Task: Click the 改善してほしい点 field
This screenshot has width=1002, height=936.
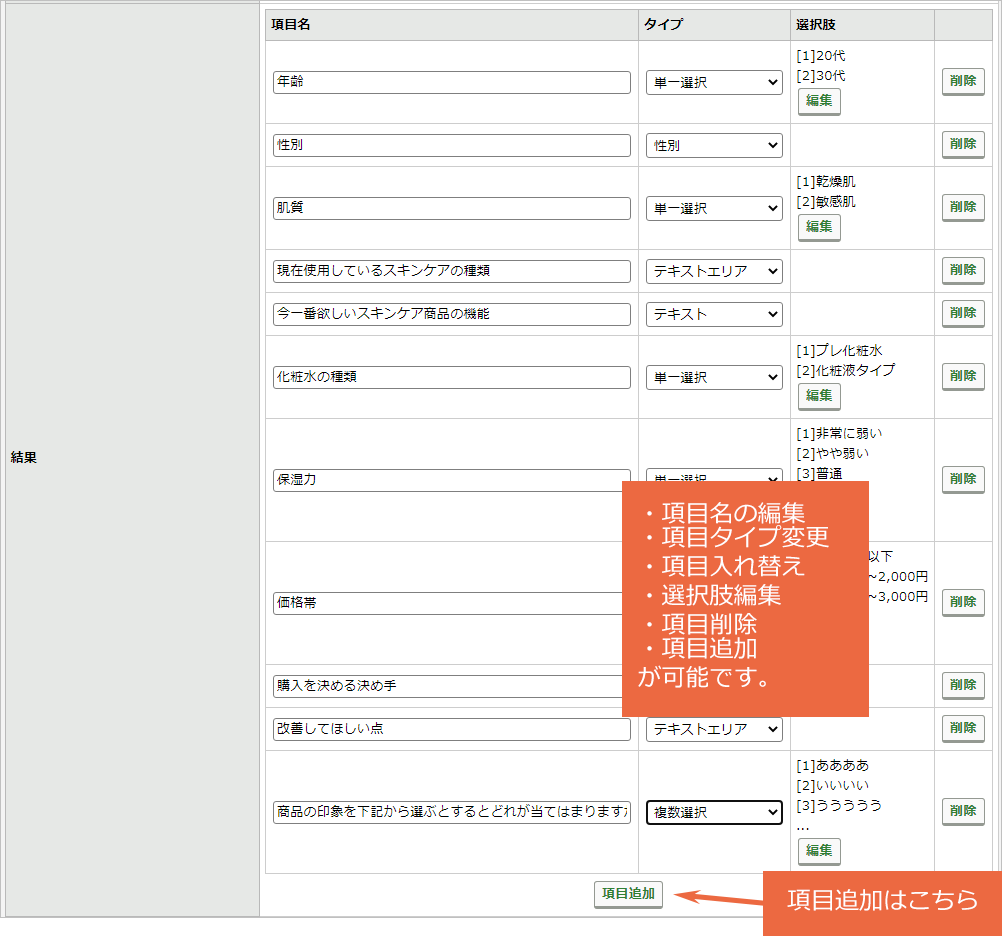Action: [x=452, y=729]
